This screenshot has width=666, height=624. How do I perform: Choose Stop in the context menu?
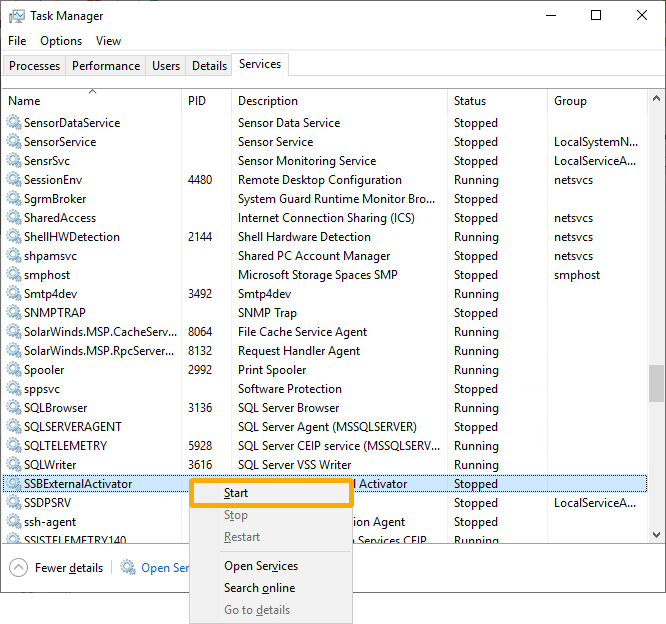(x=271, y=515)
